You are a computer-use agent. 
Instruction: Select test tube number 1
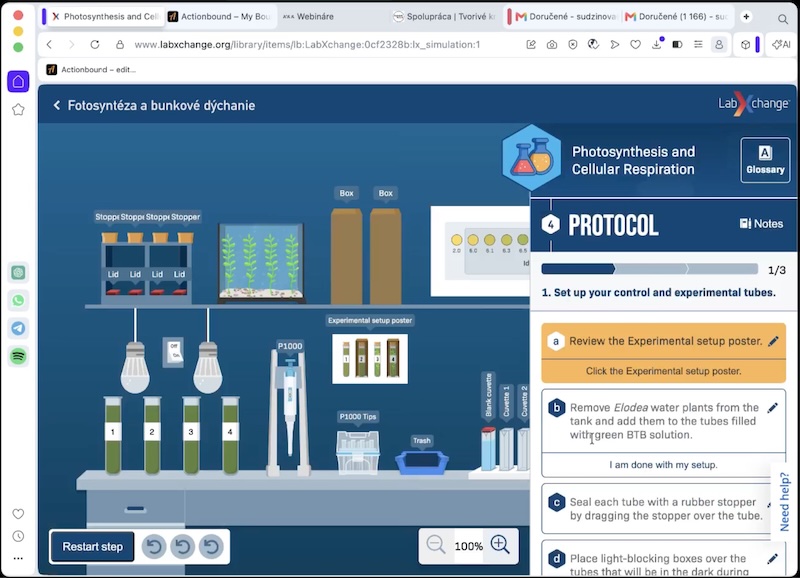(113, 435)
